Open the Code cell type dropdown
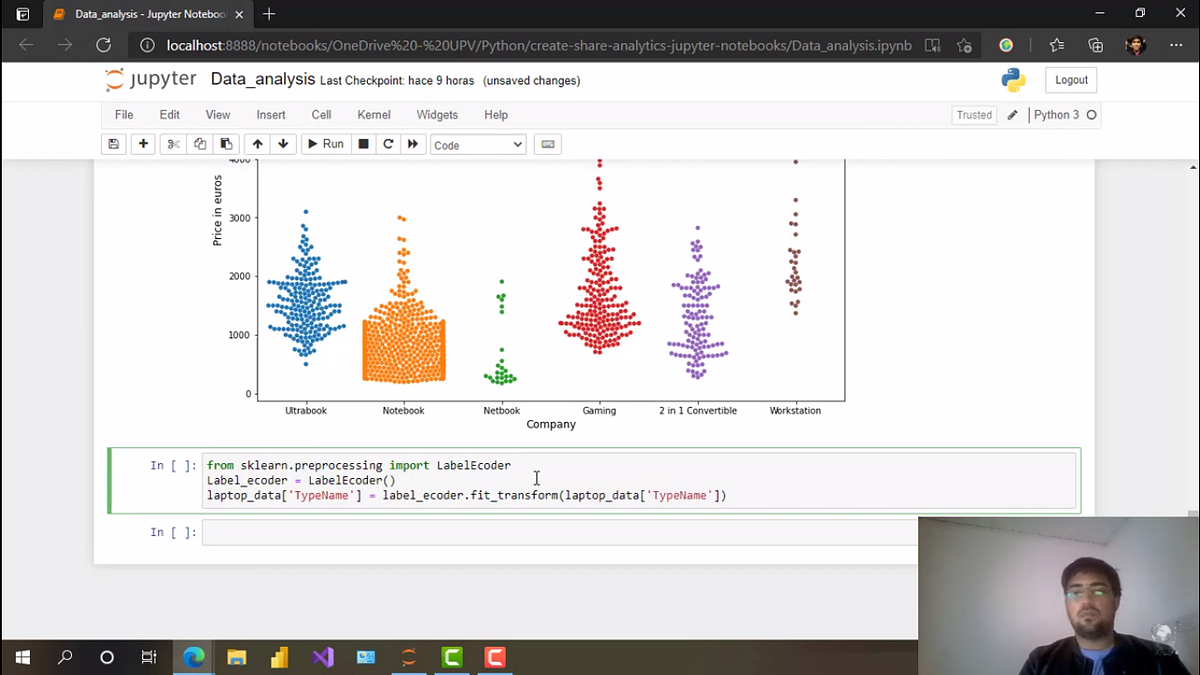This screenshot has width=1200, height=675. click(477, 144)
